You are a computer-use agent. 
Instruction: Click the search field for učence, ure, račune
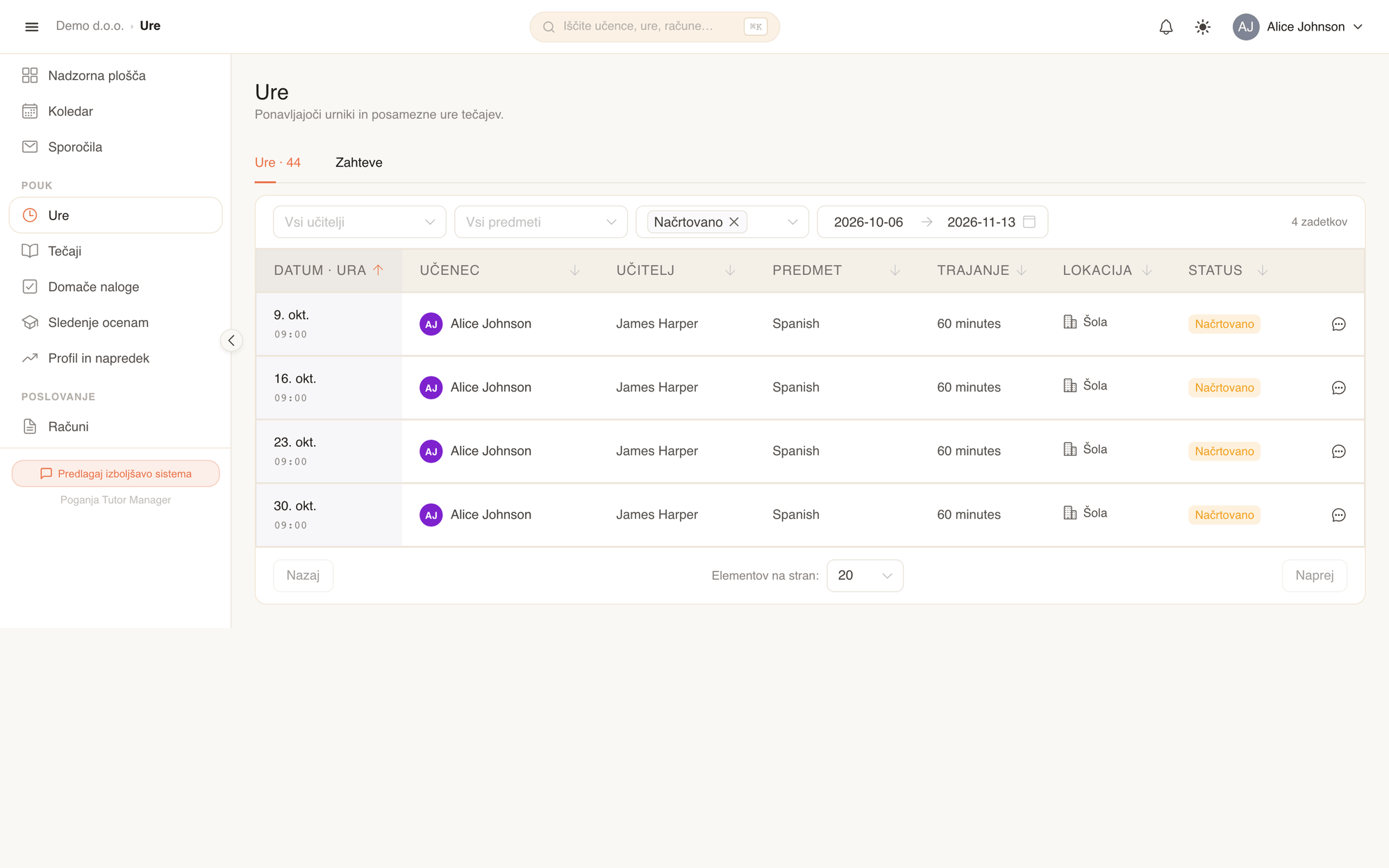654,26
